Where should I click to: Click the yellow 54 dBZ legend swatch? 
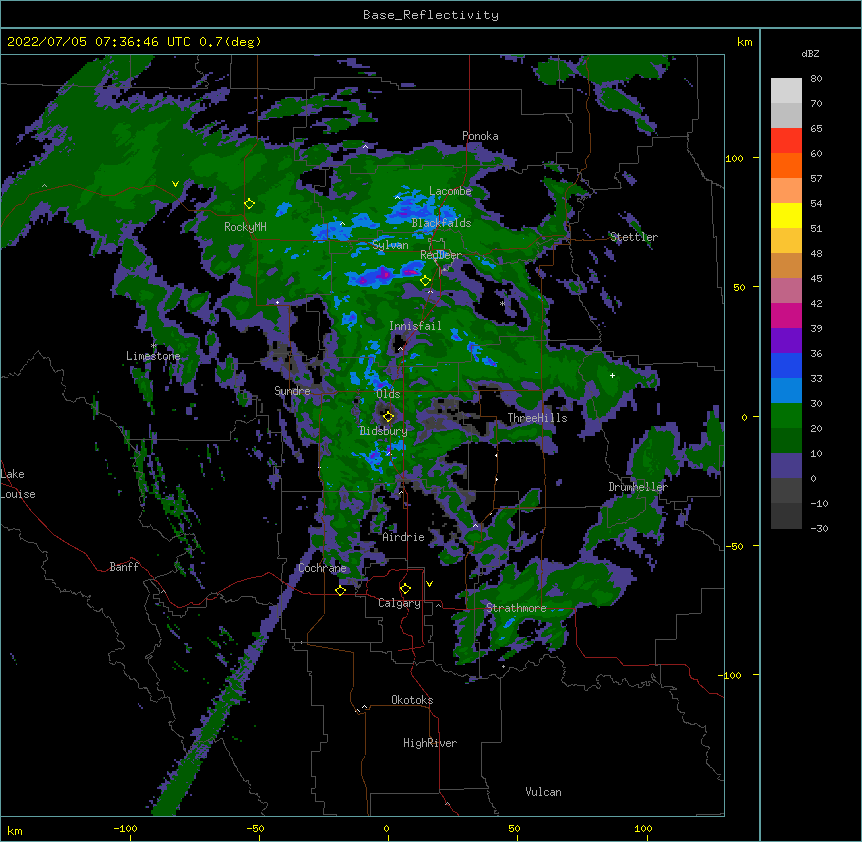(x=786, y=215)
